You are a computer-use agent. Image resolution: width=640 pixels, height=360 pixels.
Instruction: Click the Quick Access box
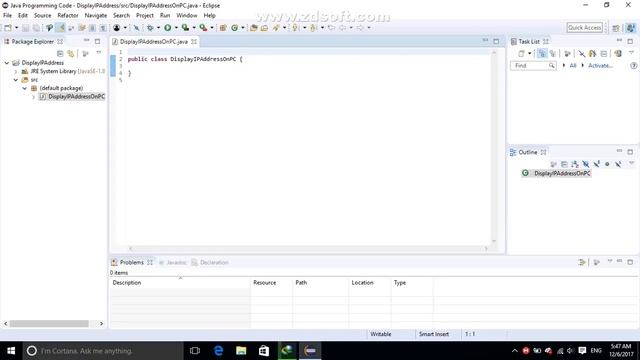pos(584,28)
